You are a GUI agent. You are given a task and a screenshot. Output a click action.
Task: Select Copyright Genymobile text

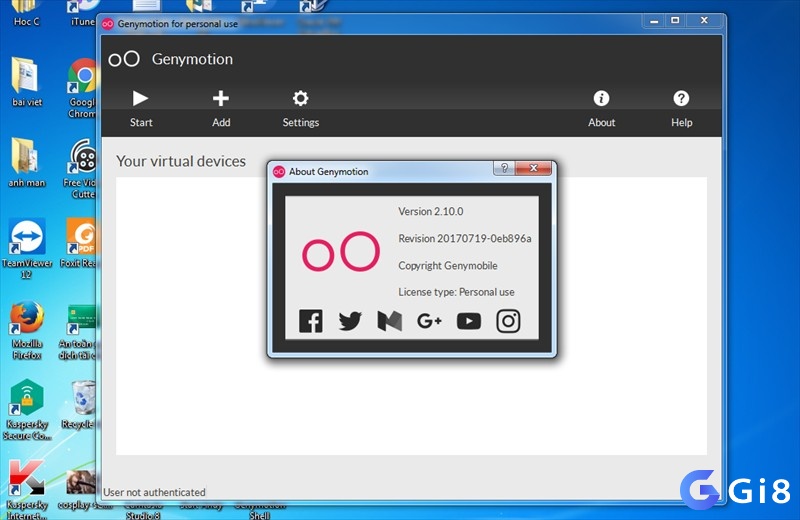447,265
